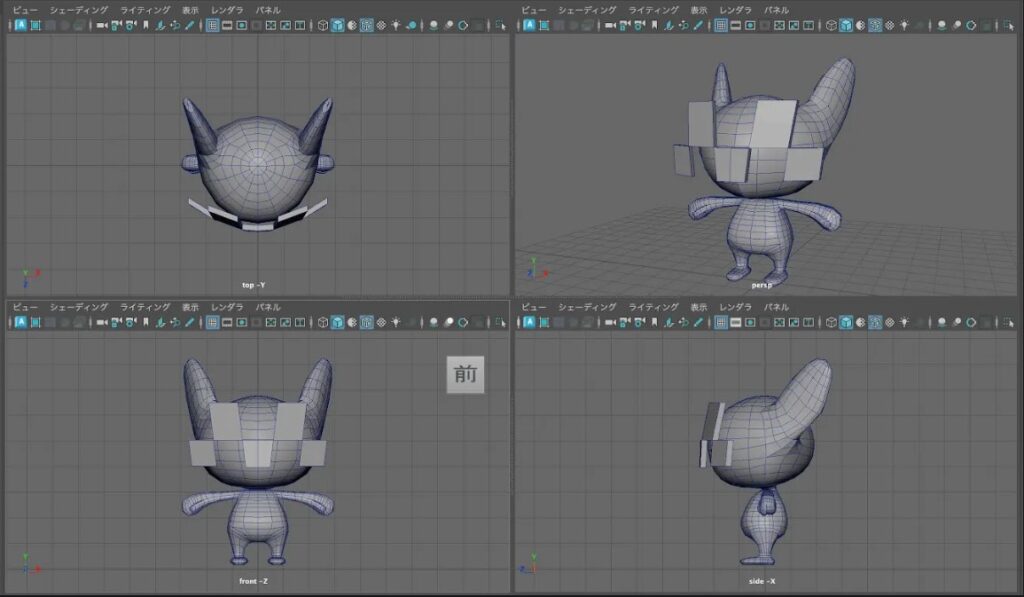Click Isolate Select icon in top view panel

(x=500, y=25)
